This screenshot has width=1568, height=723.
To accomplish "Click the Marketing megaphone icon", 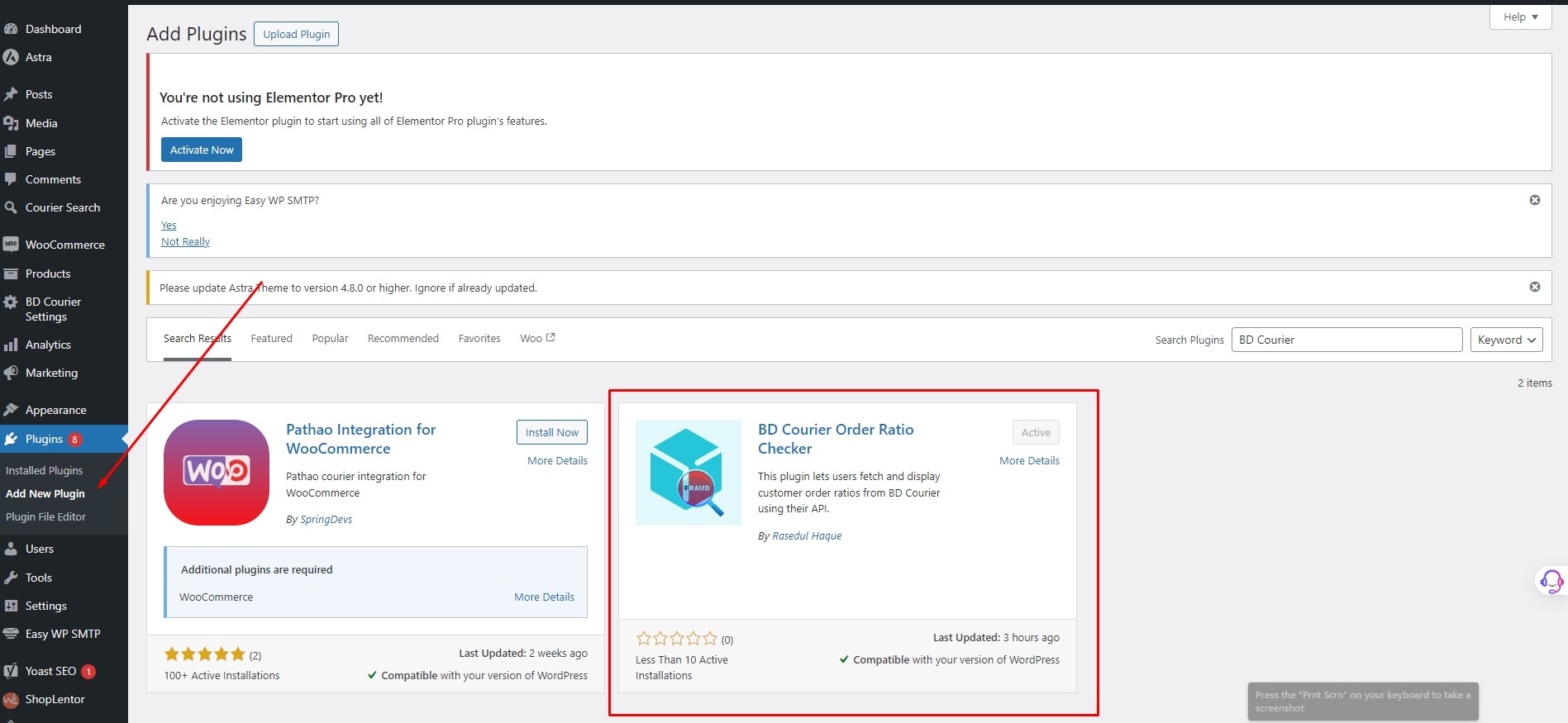I will click(11, 373).
